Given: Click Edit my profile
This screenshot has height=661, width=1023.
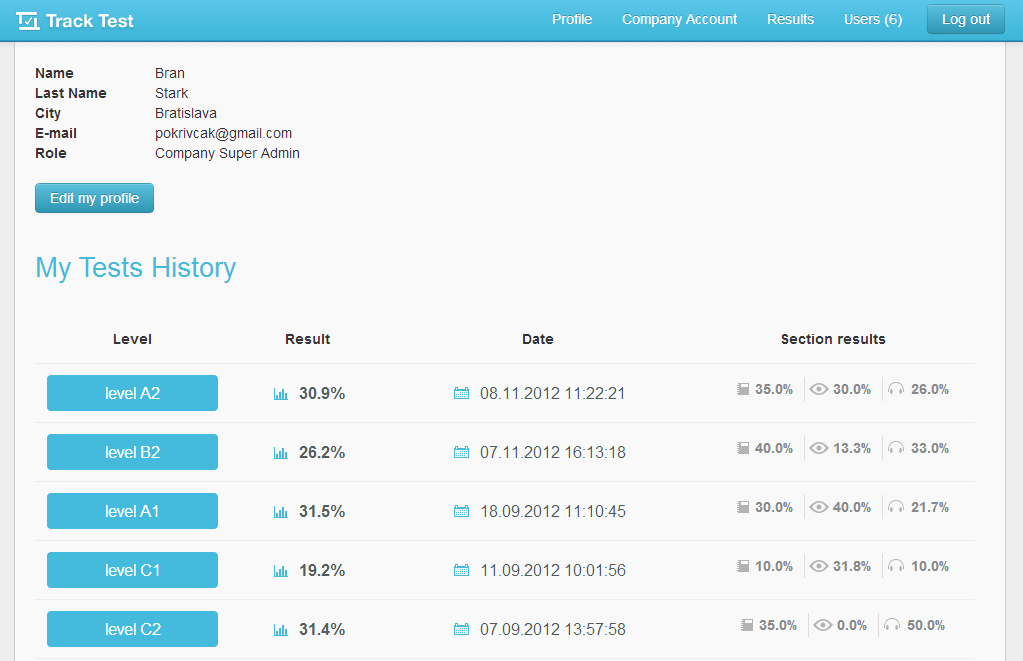Looking at the screenshot, I should tap(94, 198).
